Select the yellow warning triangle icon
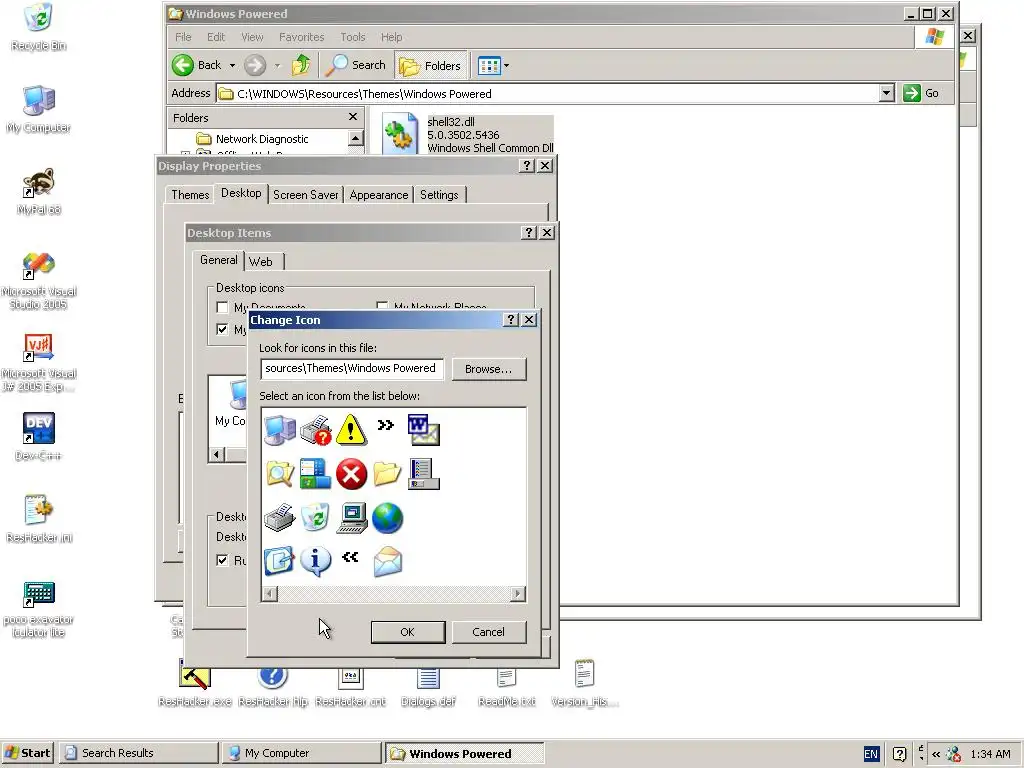The width and height of the screenshot is (1024, 768). tap(351, 430)
